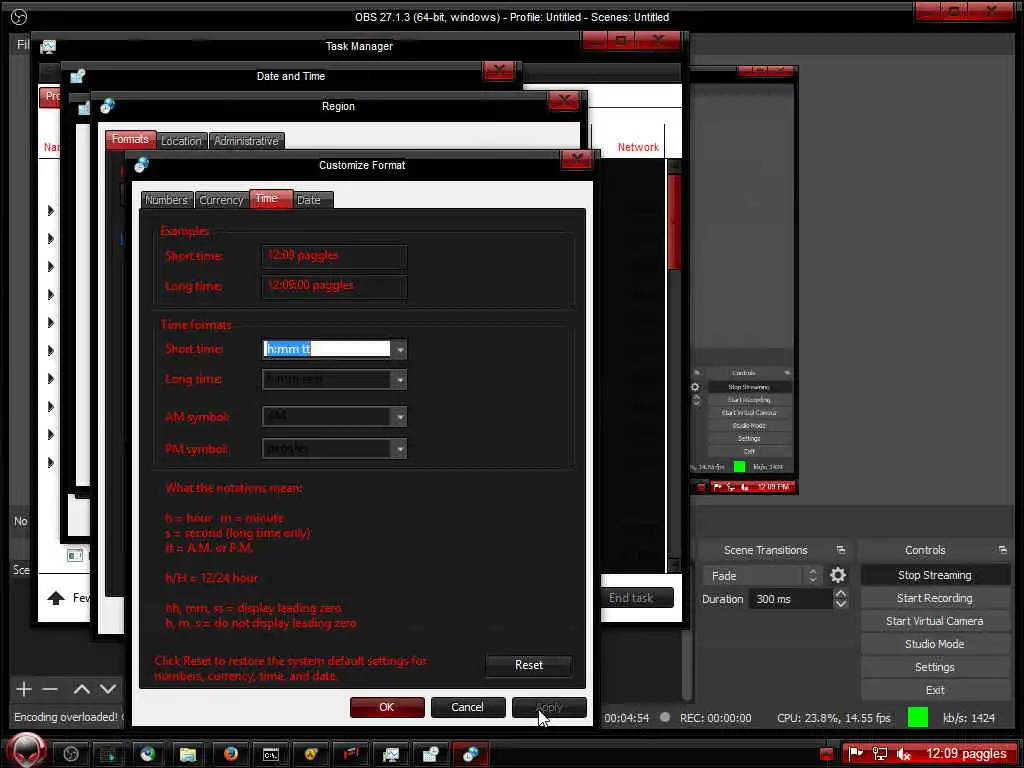
Task: Expand the first process row arrow in Task Manager
Action: 51,210
